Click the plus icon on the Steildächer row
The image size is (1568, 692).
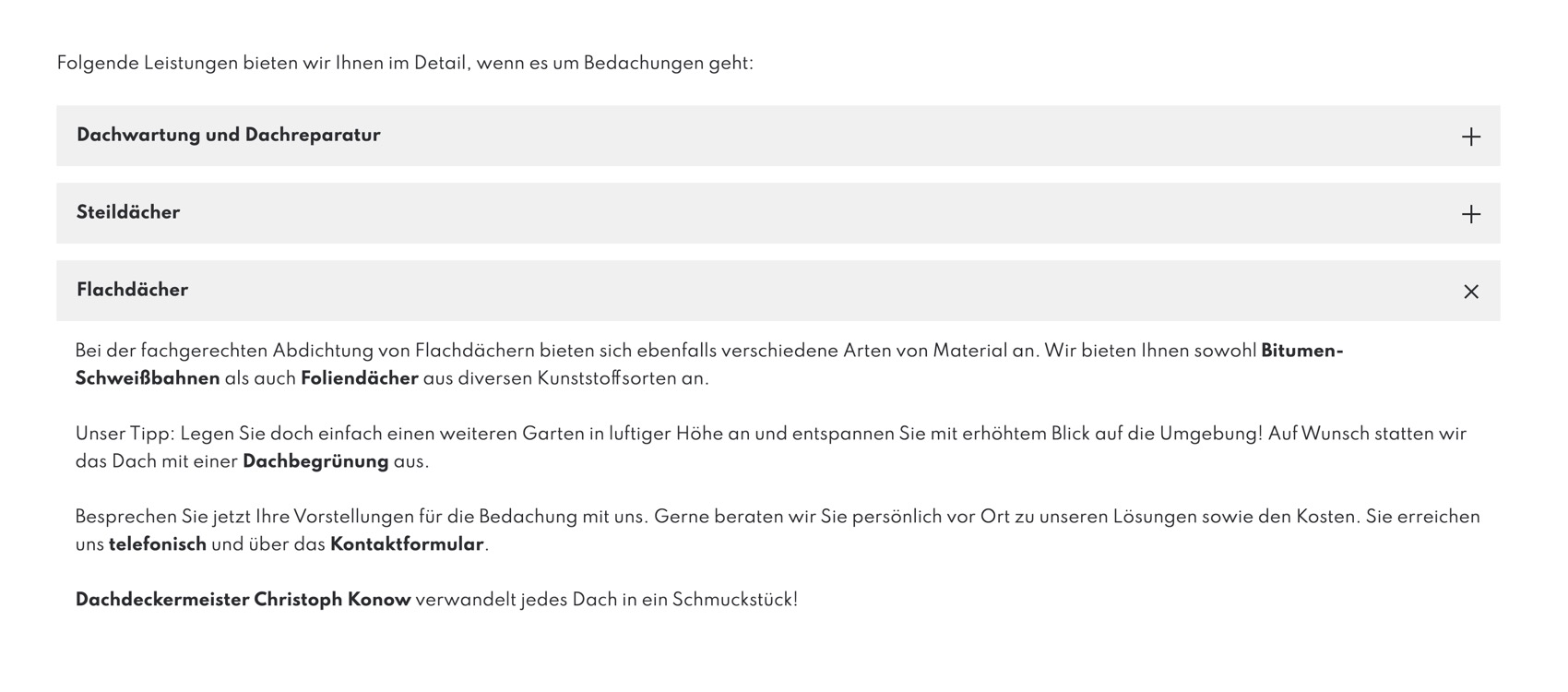point(1471,214)
